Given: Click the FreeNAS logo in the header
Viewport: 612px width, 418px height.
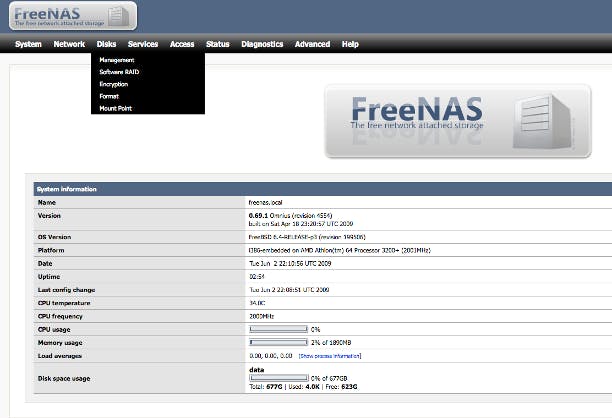Looking at the screenshot, I should click(73, 16).
